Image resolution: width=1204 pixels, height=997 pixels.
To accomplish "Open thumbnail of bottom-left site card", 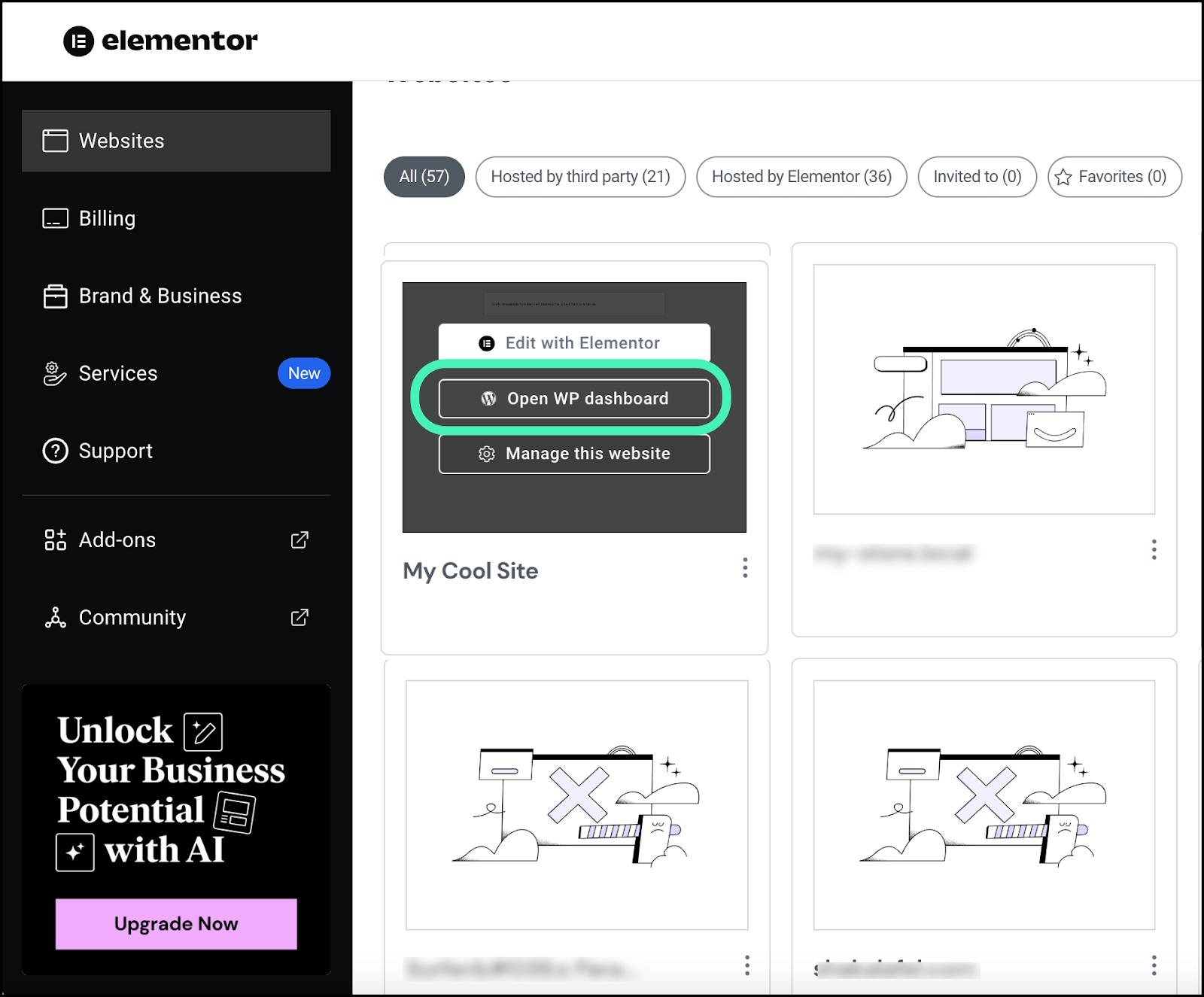I will coord(577,805).
